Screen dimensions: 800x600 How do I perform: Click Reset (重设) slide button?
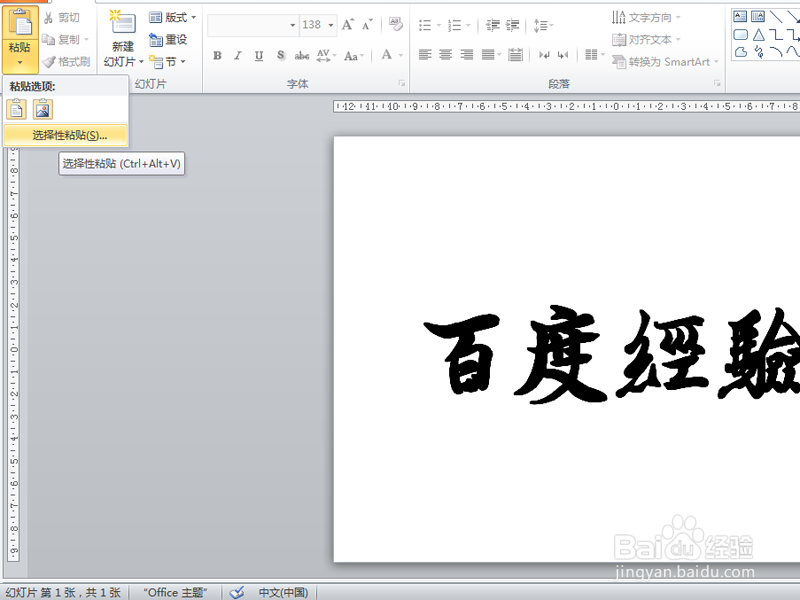click(168, 39)
